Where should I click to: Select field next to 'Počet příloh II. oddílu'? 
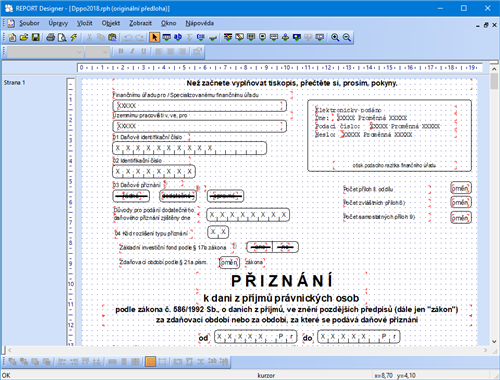tap(461, 188)
